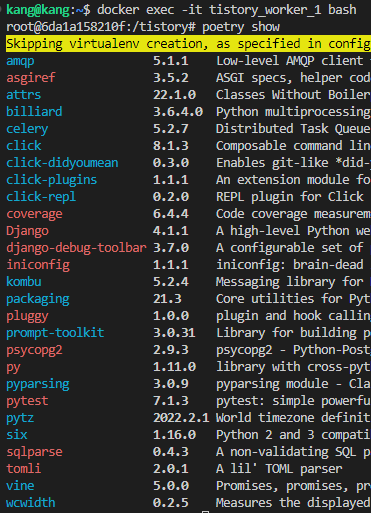
Task: Click the billiard package name
Action: (x=34, y=112)
